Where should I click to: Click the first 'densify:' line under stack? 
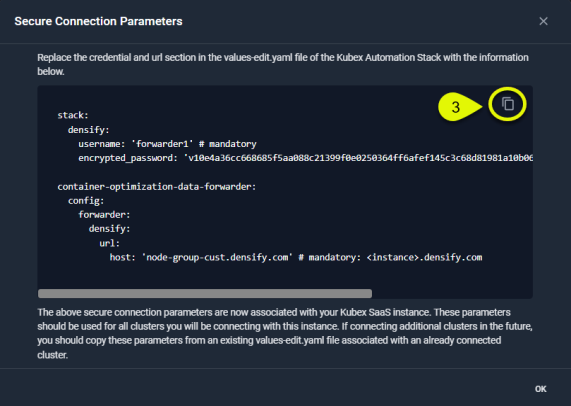[x=88, y=130]
